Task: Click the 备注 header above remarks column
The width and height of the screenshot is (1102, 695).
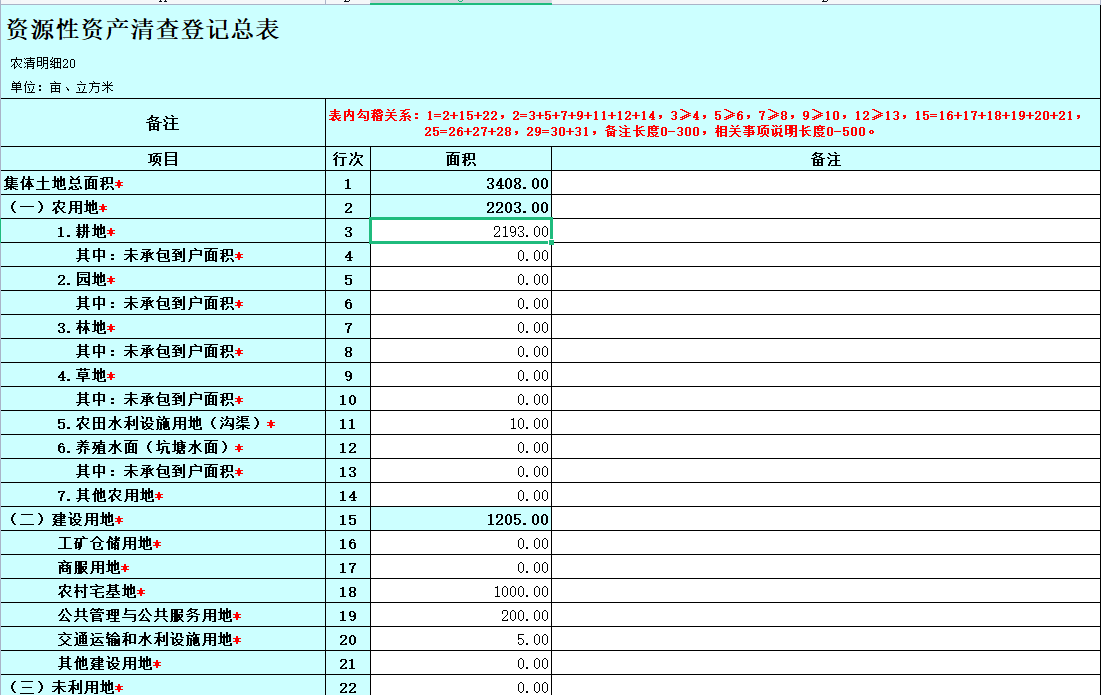Action: click(x=826, y=159)
